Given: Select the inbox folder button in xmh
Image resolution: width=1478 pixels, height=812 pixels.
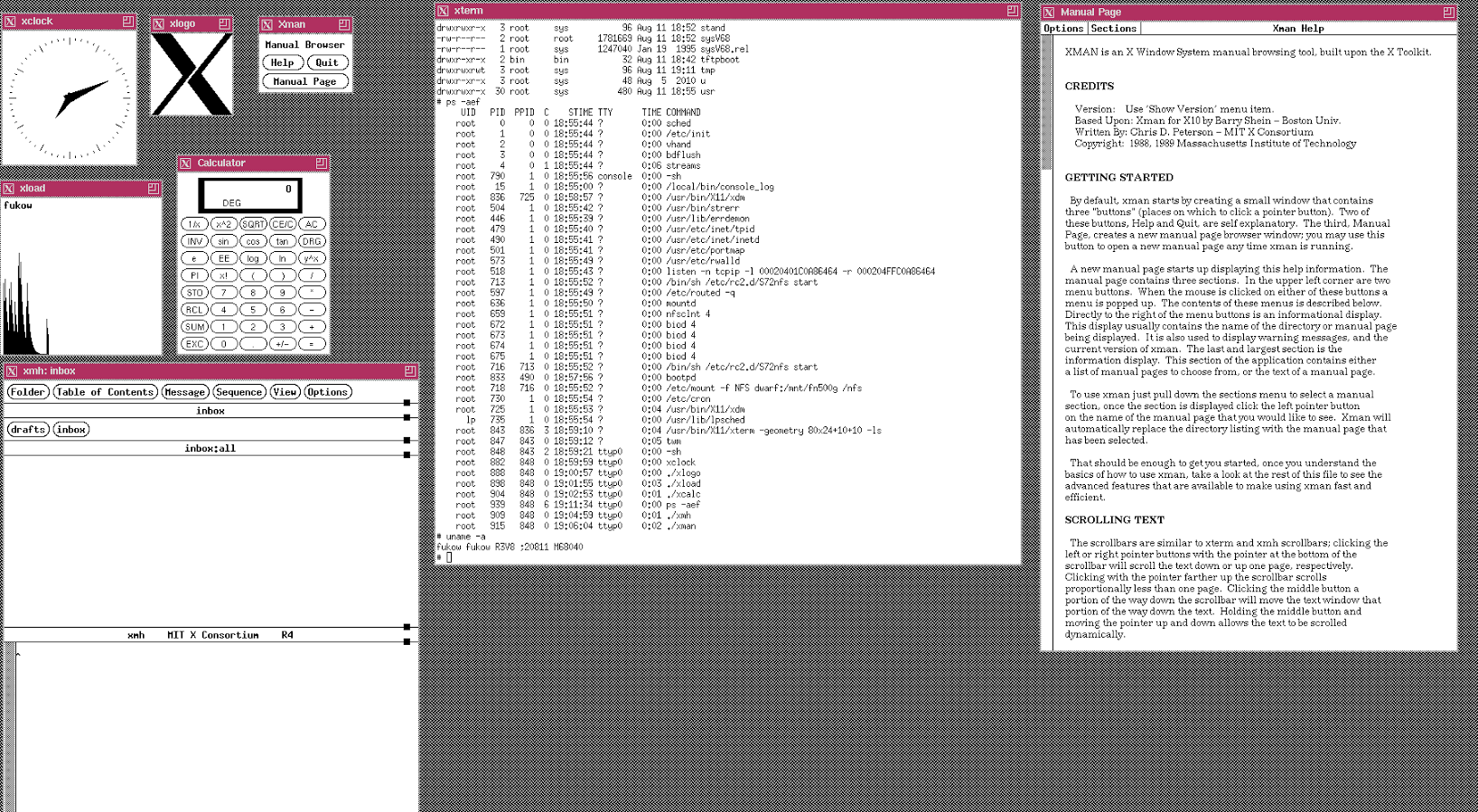Looking at the screenshot, I should tap(71, 430).
